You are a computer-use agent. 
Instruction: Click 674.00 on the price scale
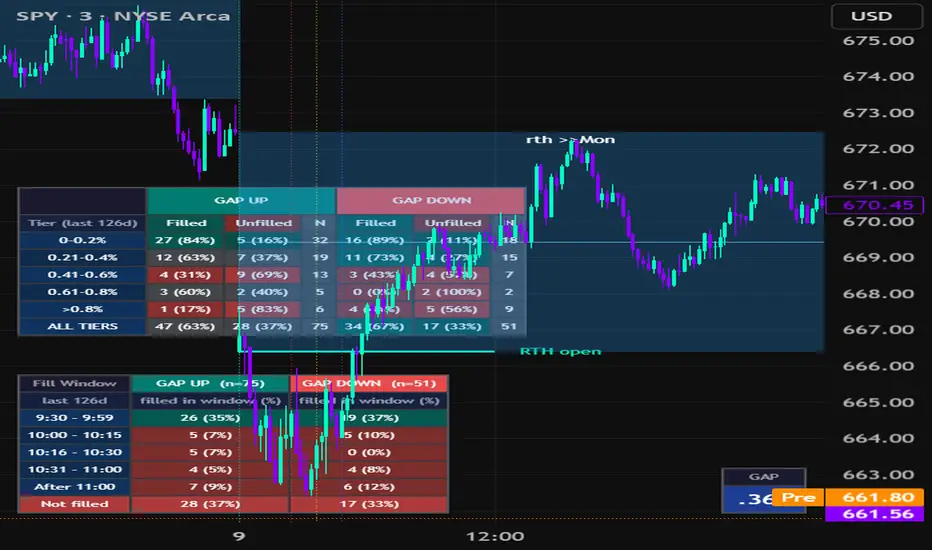tap(878, 77)
